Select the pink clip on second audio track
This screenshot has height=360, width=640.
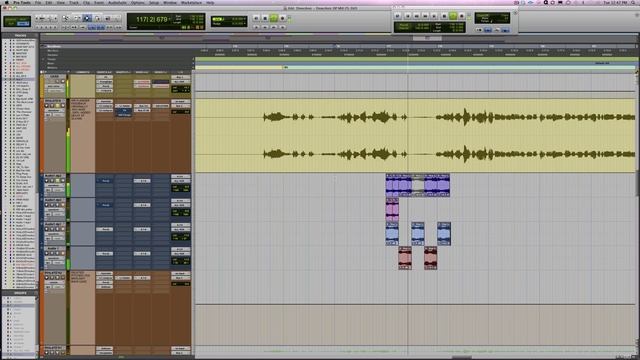(392, 210)
